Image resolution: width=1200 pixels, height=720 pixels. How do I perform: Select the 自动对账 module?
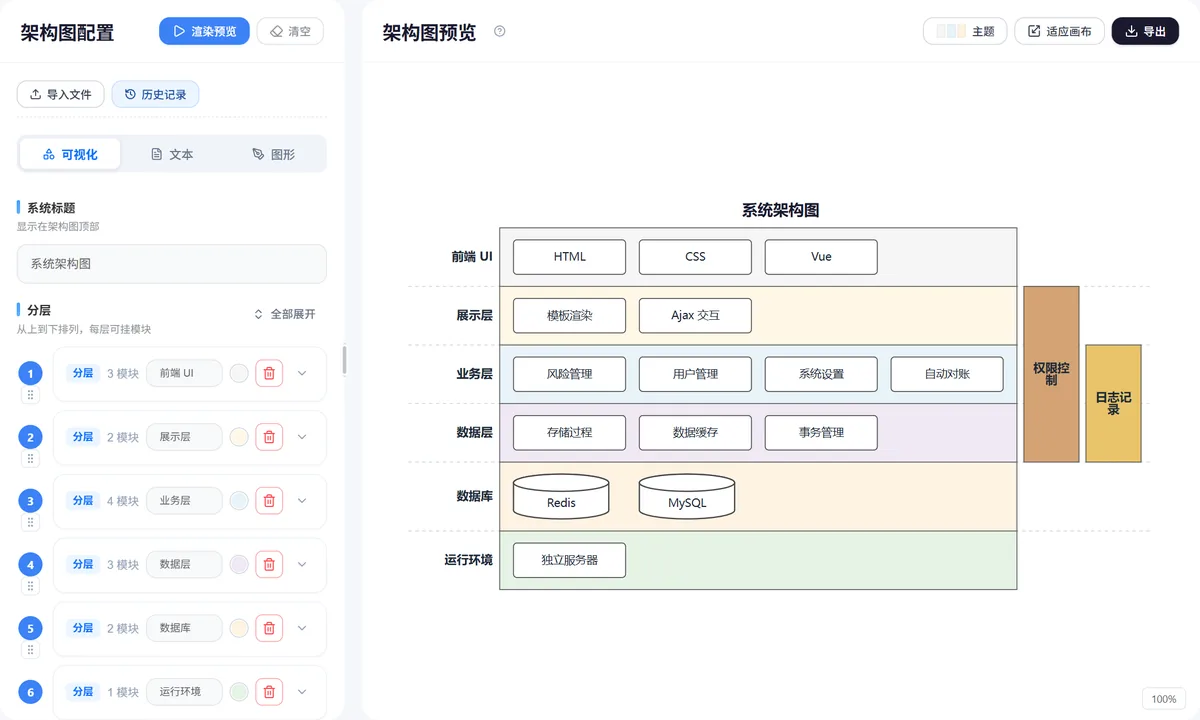tap(947, 374)
